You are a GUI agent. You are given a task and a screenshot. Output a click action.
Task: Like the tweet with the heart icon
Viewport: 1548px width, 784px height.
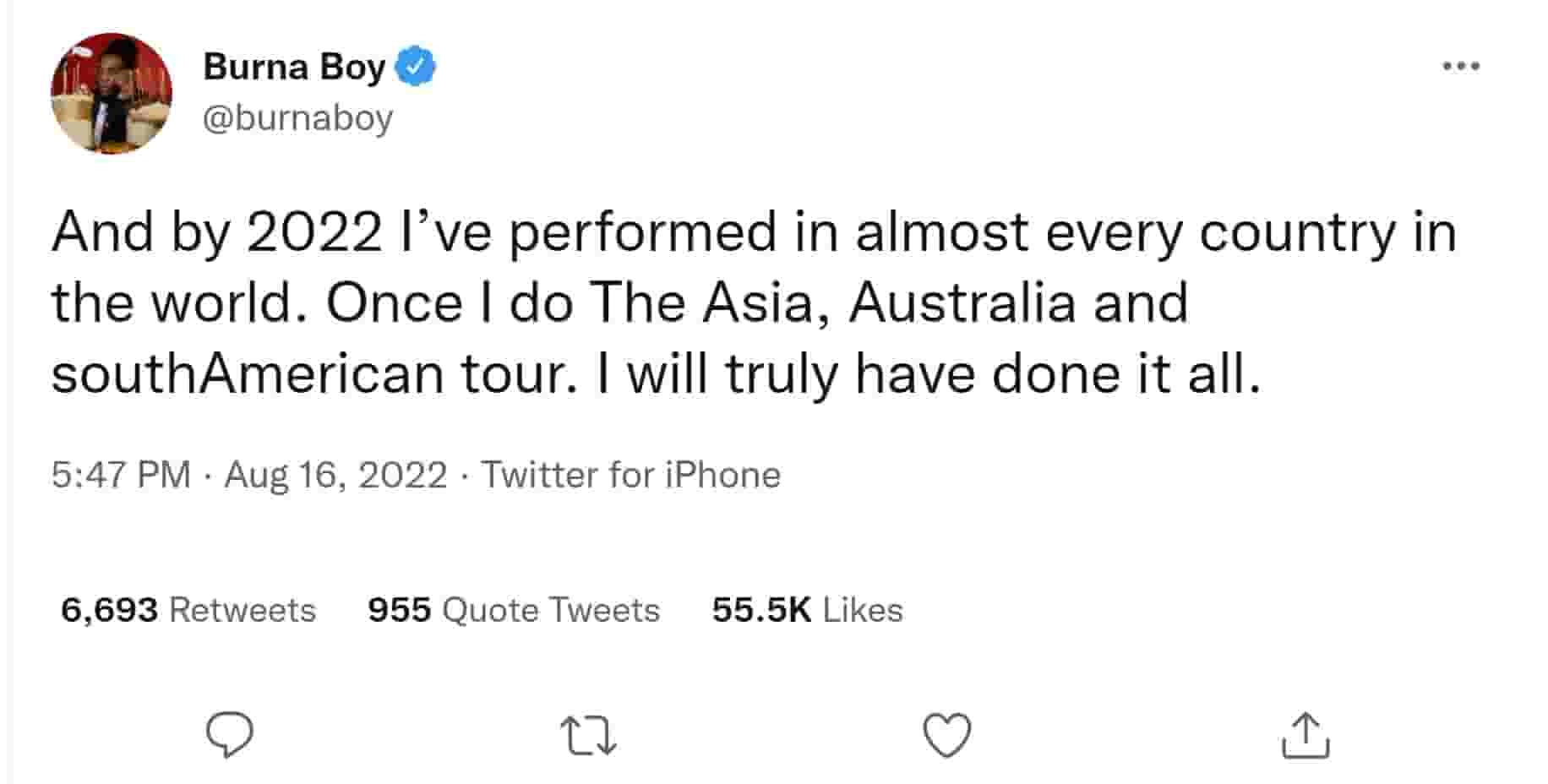947,735
